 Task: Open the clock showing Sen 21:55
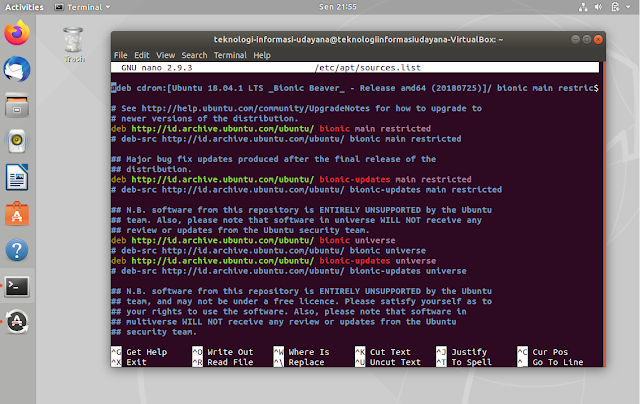(x=337, y=7)
